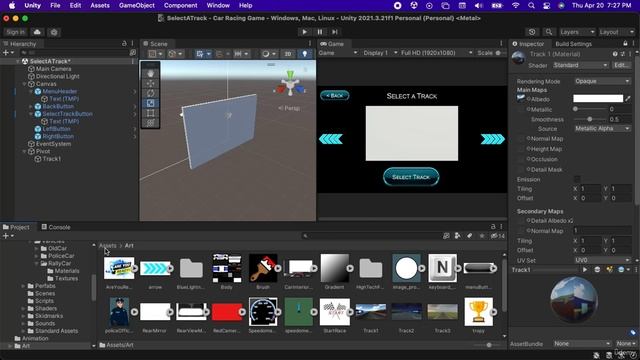Toggle 2D view mode in Scene

click(288, 53)
